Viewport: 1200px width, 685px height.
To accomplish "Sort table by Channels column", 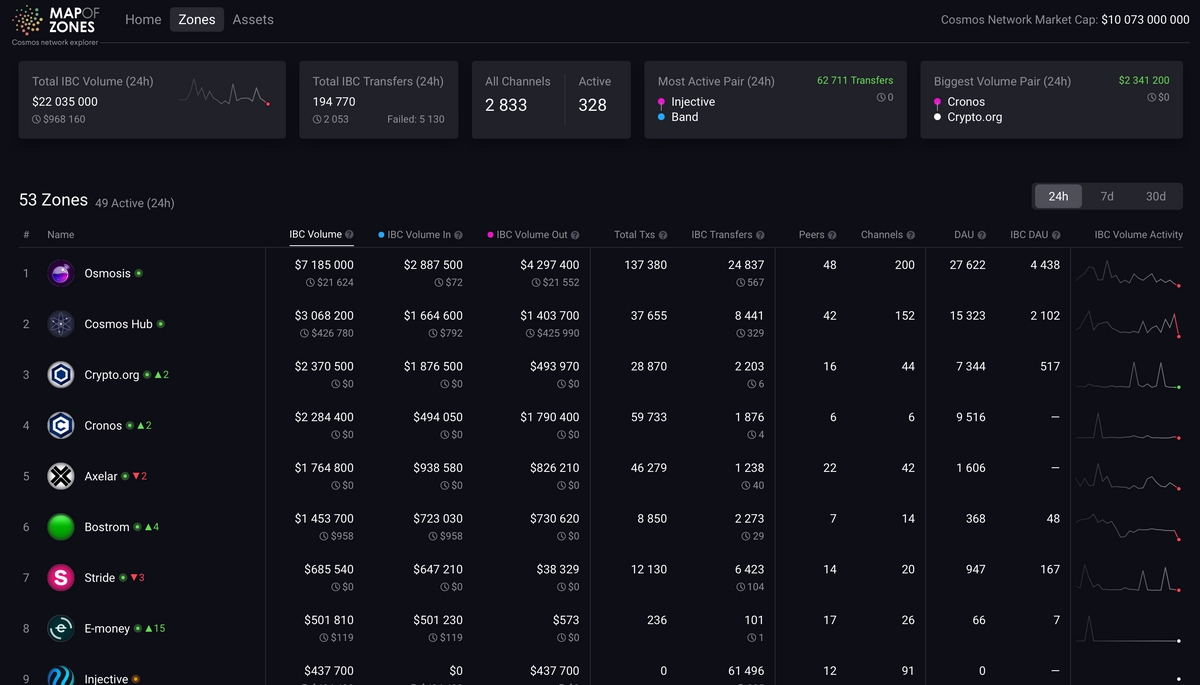I will (882, 235).
